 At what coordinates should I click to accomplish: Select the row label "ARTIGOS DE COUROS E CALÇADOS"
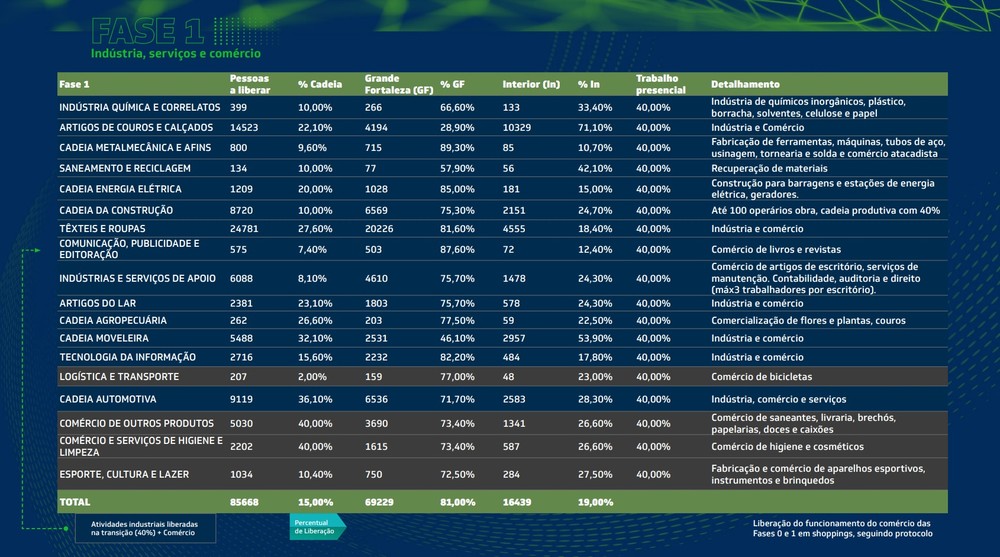[x=136, y=128]
